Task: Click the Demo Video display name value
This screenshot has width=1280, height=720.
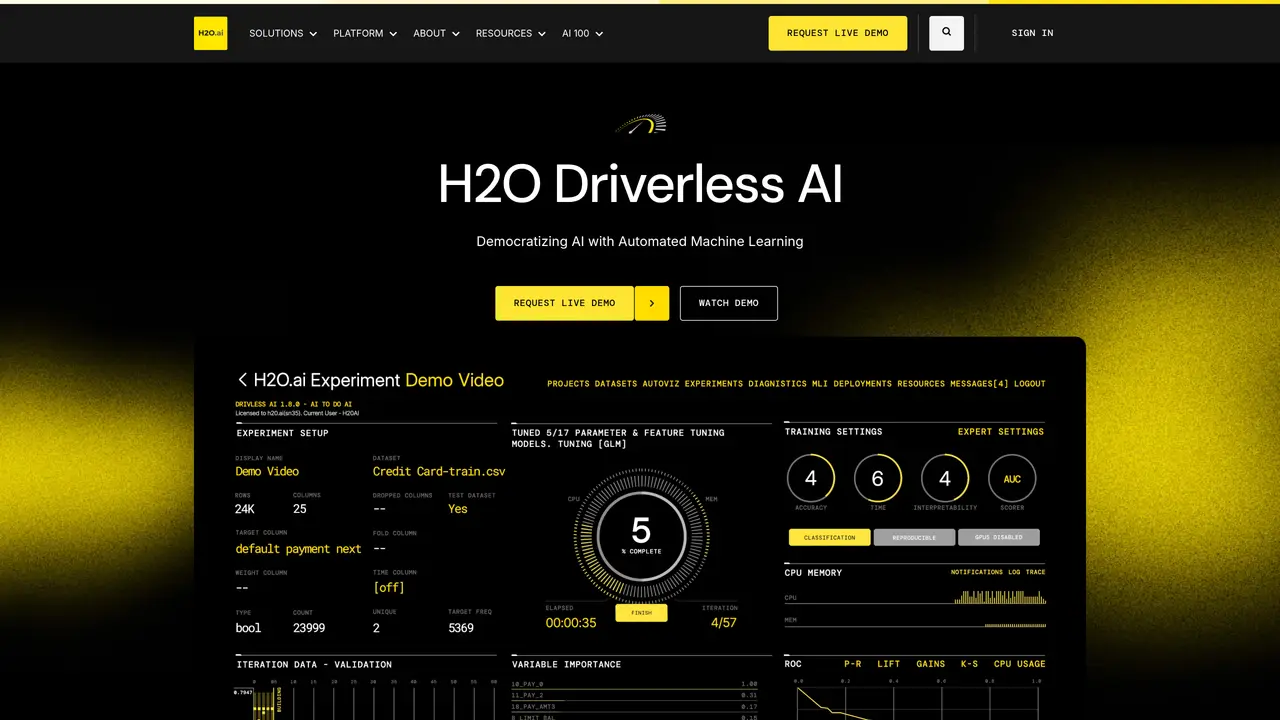Action: pyautogui.click(x=267, y=471)
